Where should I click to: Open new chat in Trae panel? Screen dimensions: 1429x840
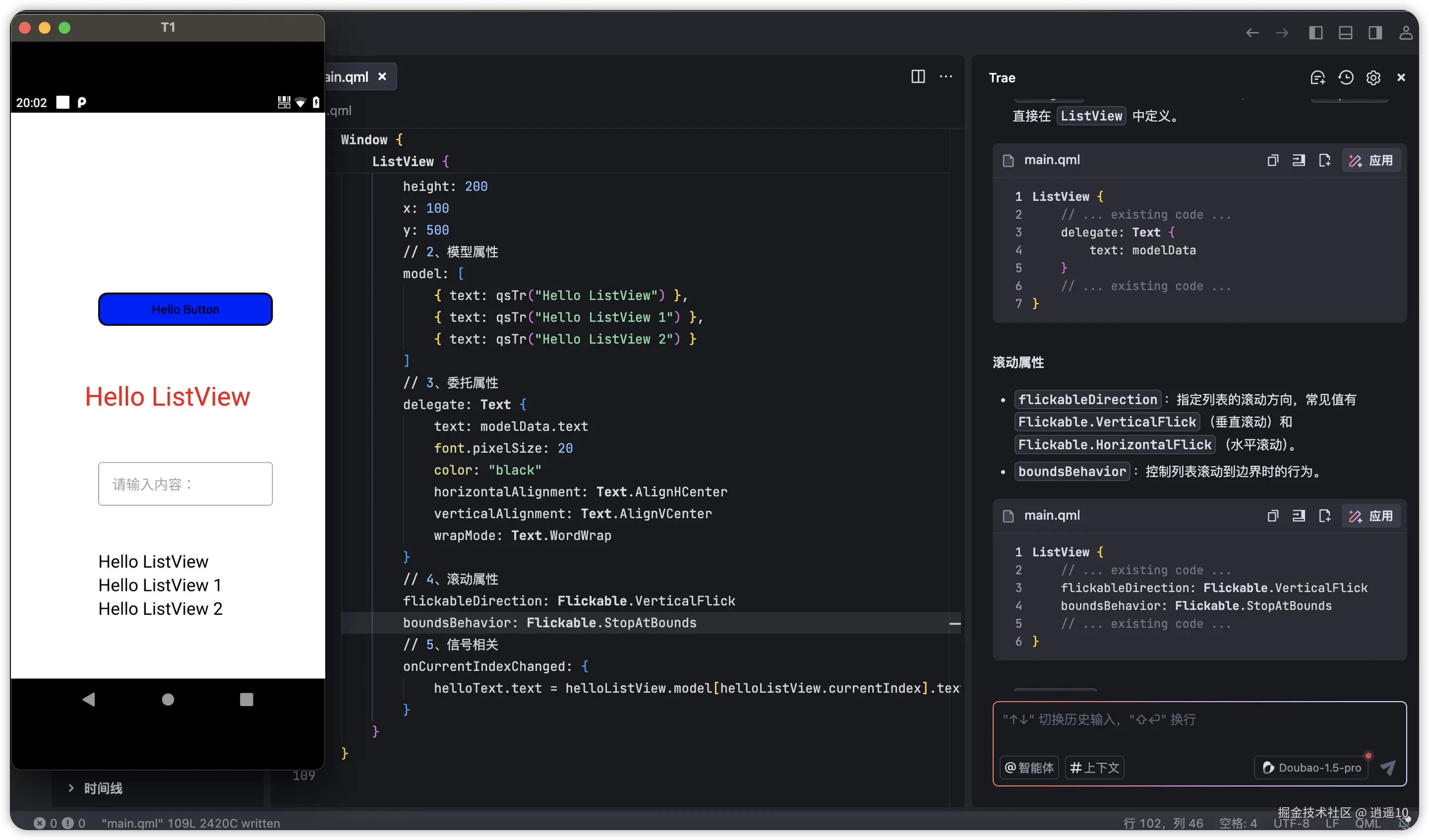pos(1317,78)
